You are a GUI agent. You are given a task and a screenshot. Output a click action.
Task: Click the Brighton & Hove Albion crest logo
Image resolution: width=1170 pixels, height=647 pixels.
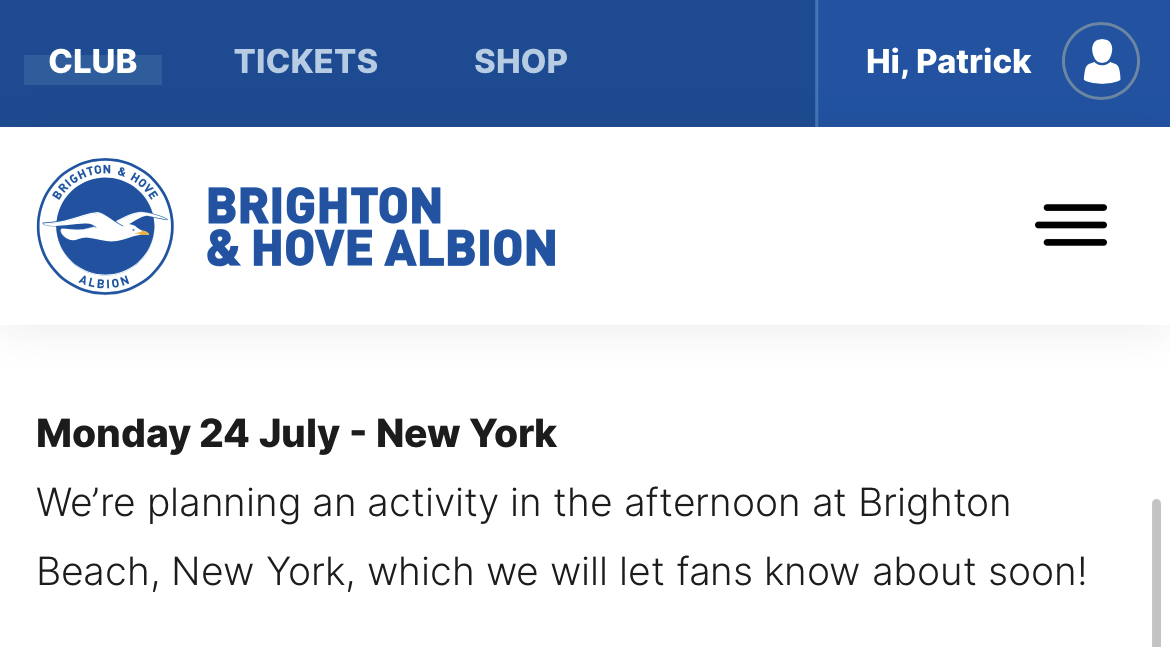(x=105, y=226)
